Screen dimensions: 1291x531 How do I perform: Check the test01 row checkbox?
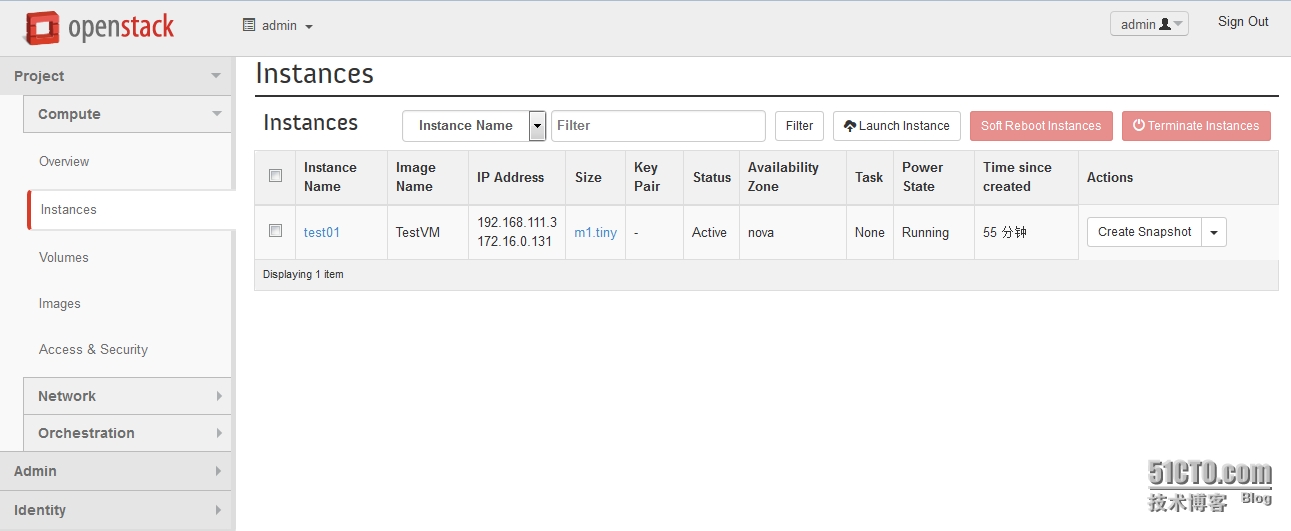click(276, 231)
